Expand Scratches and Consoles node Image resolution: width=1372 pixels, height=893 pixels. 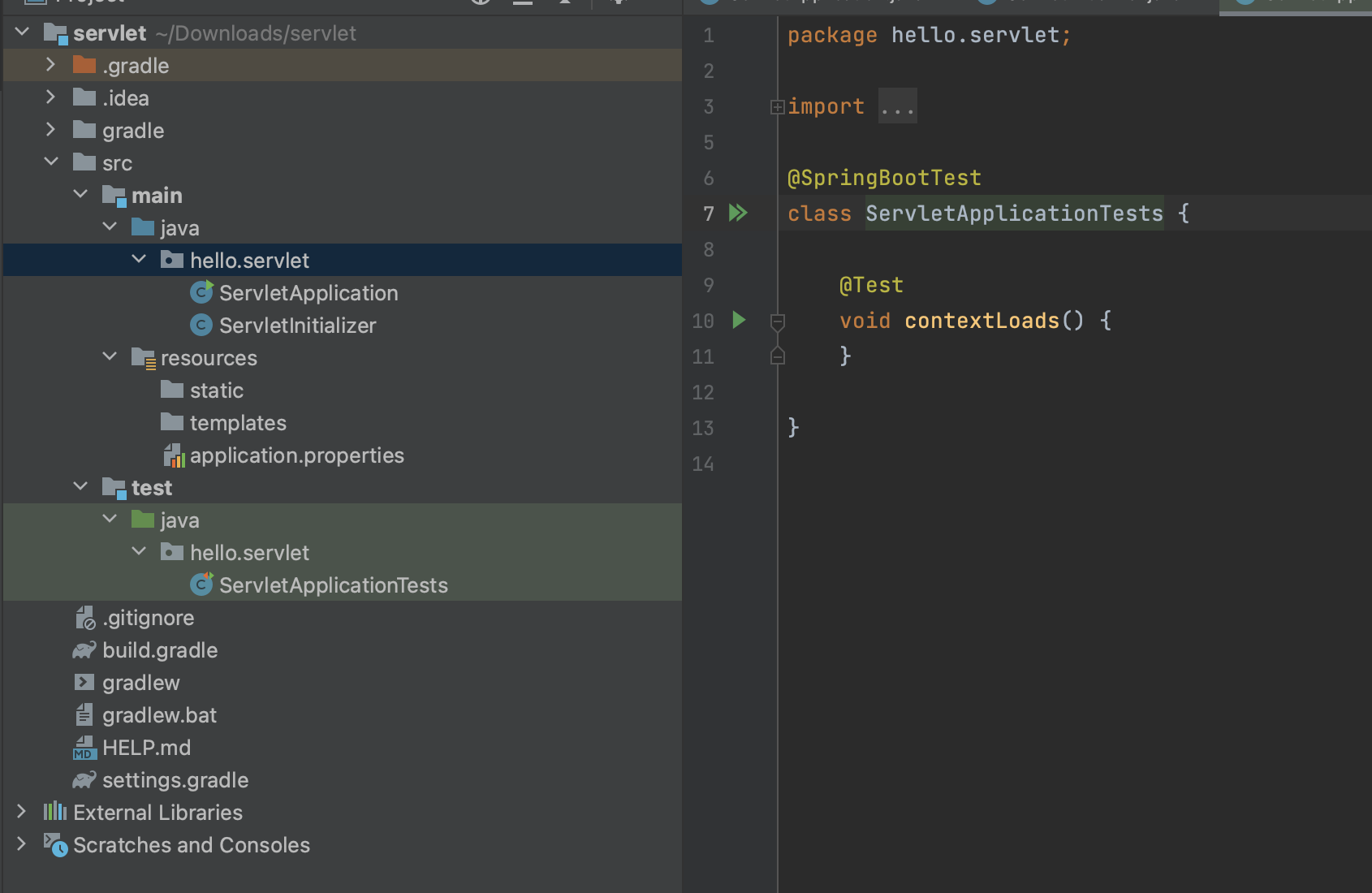click(21, 843)
